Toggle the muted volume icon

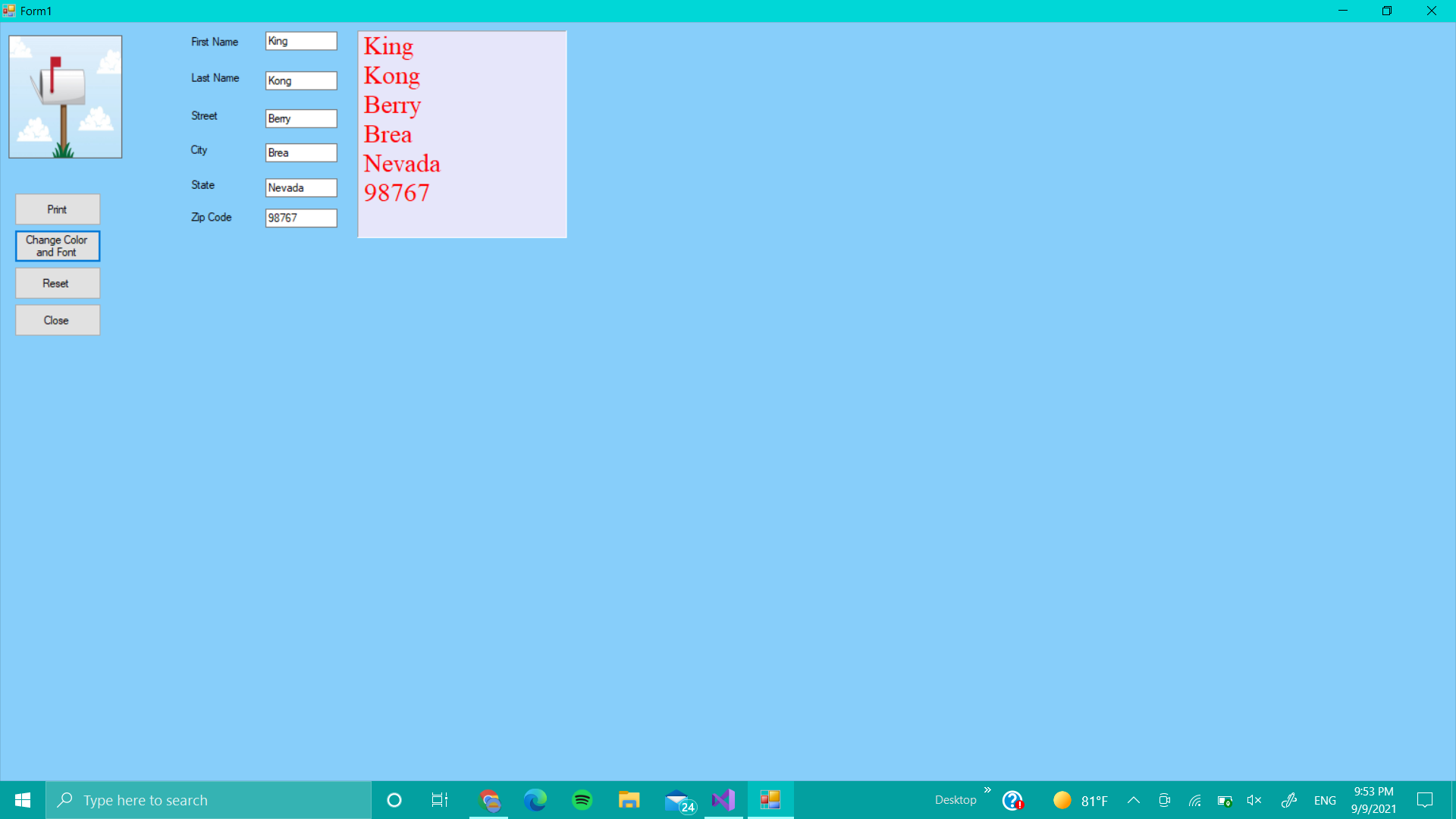click(1254, 800)
